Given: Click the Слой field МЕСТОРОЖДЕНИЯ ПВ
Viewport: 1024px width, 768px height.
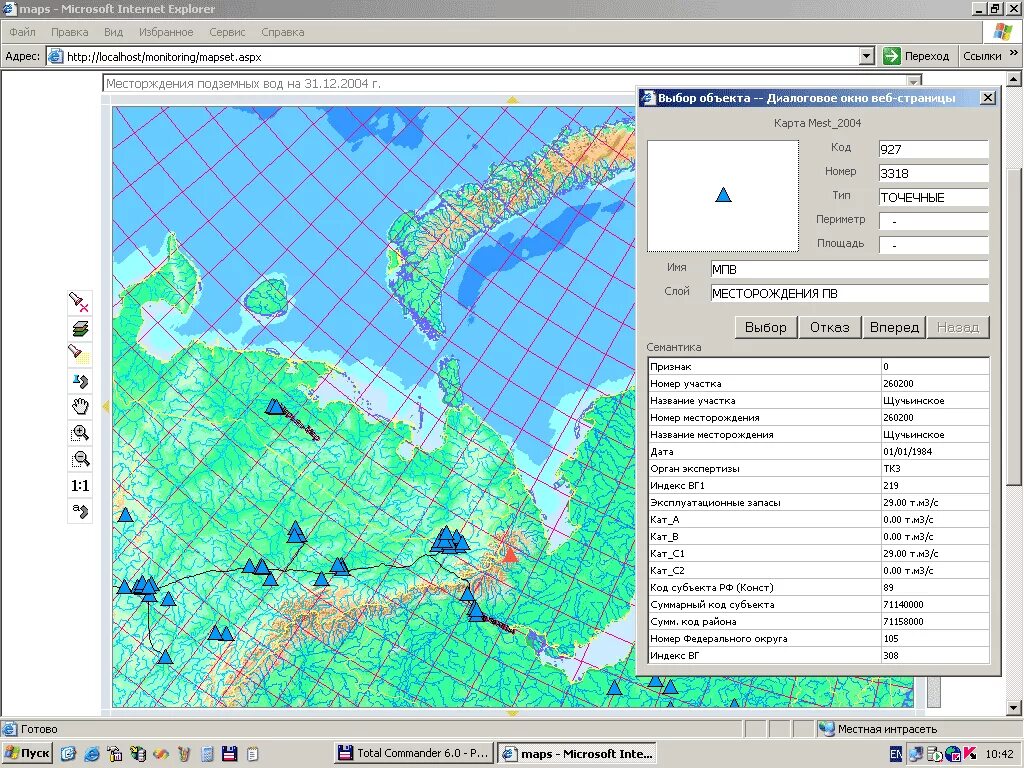Looking at the screenshot, I should click(x=849, y=293).
